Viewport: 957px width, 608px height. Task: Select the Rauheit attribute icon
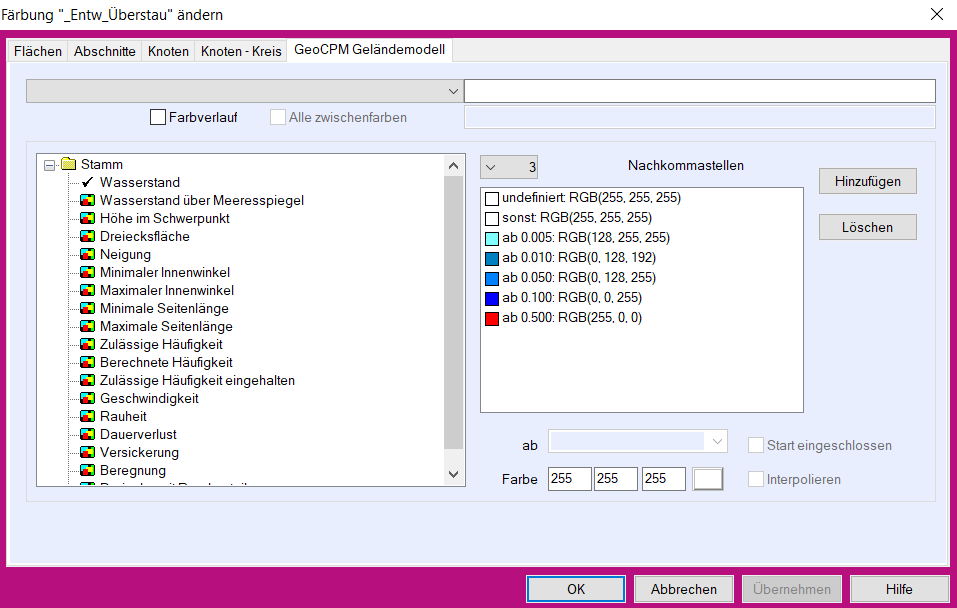88,417
